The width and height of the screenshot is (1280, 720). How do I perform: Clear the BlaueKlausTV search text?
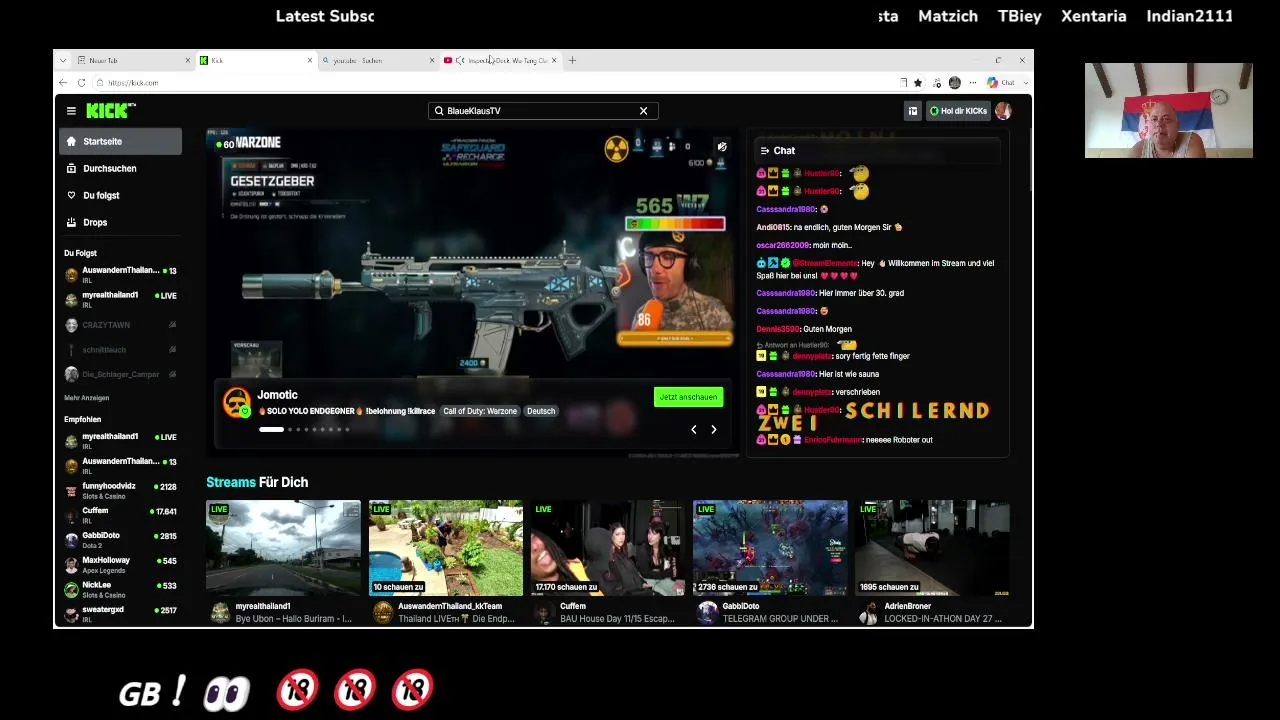(643, 111)
